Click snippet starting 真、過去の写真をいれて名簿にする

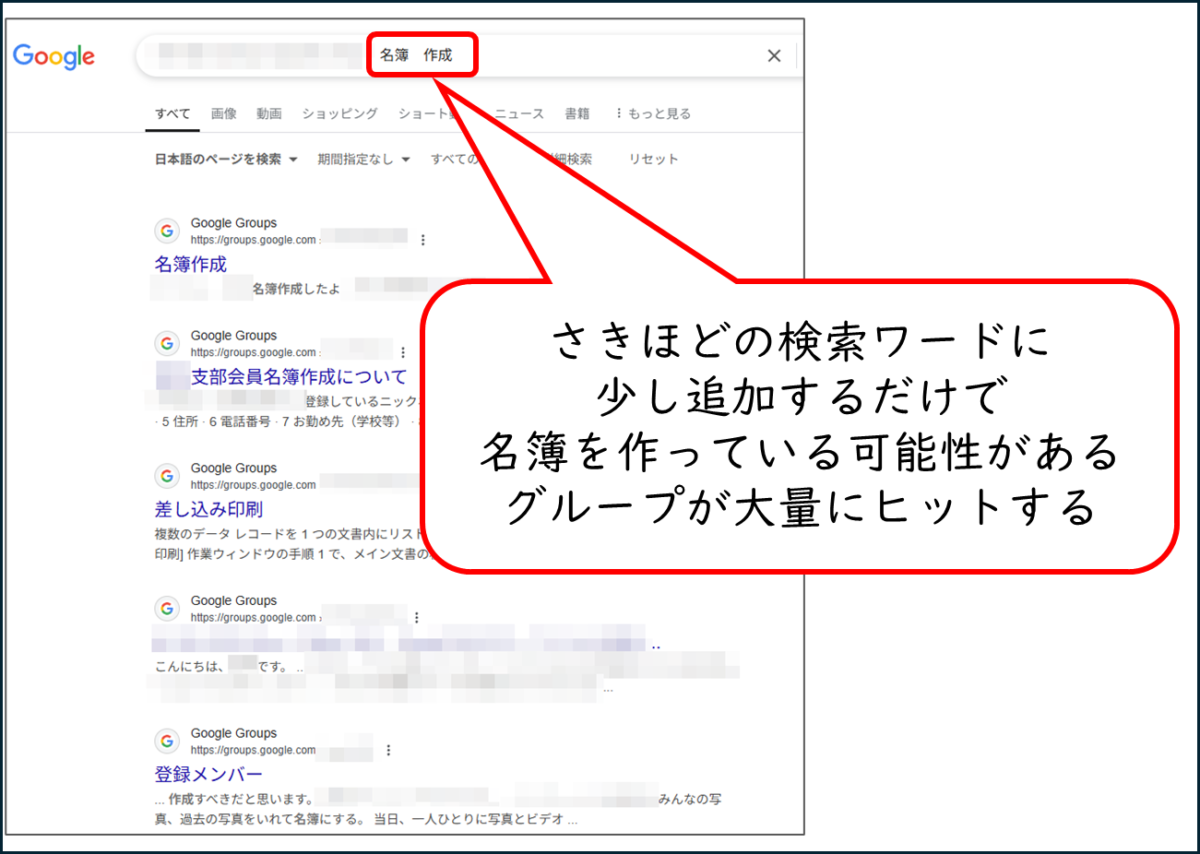366,820
